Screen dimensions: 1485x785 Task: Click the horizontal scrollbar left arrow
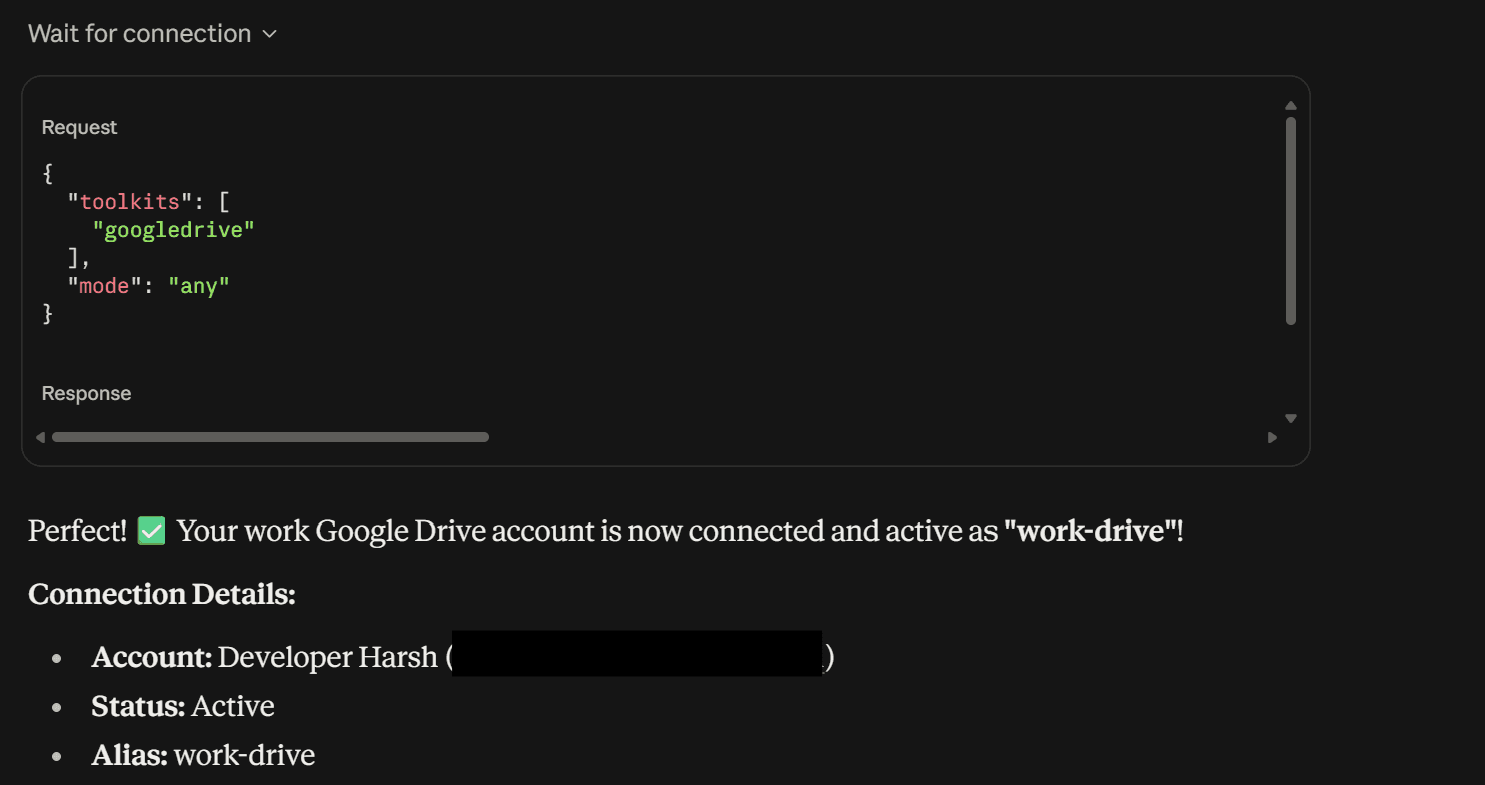point(40,437)
